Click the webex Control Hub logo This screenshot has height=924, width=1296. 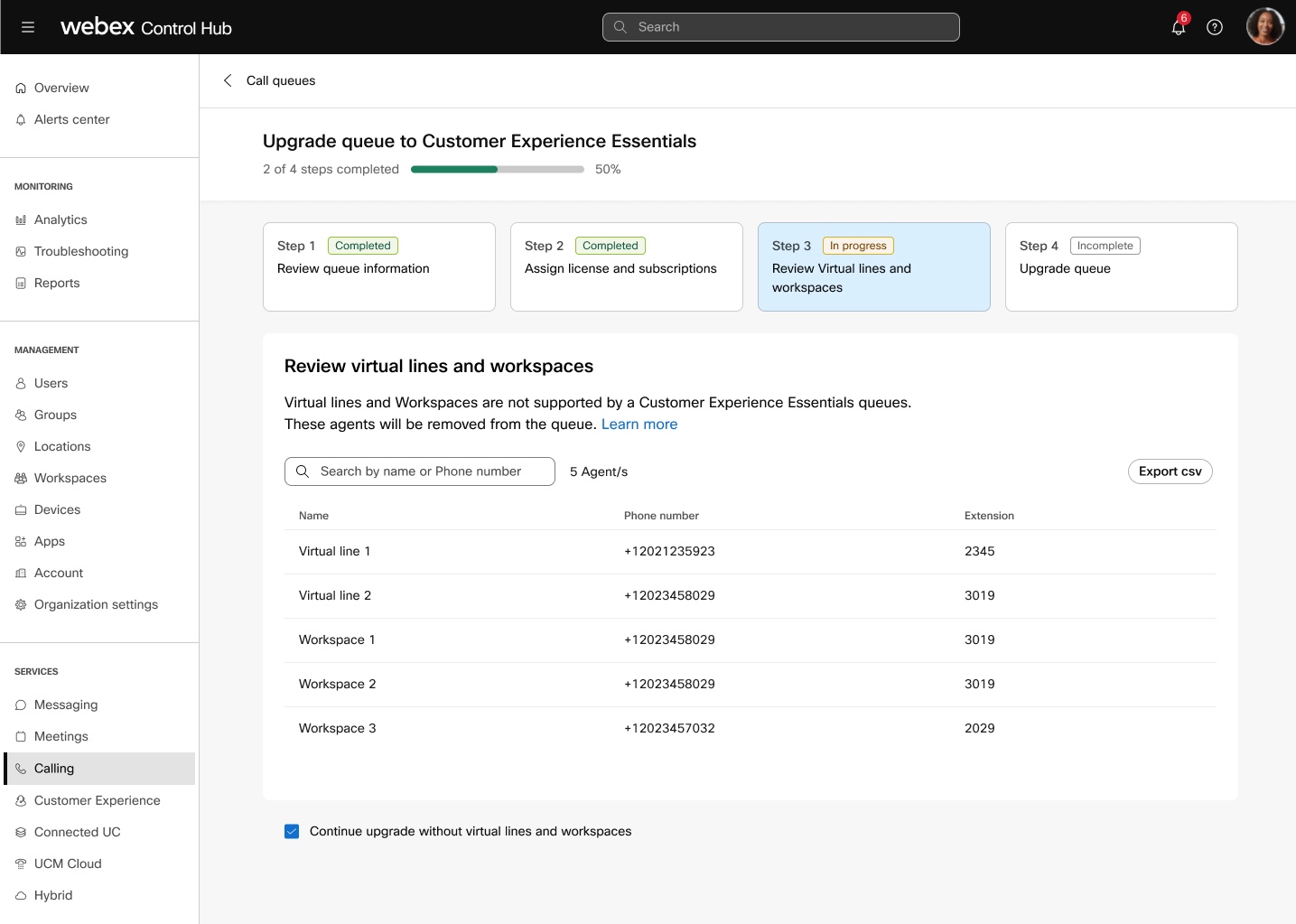click(146, 27)
